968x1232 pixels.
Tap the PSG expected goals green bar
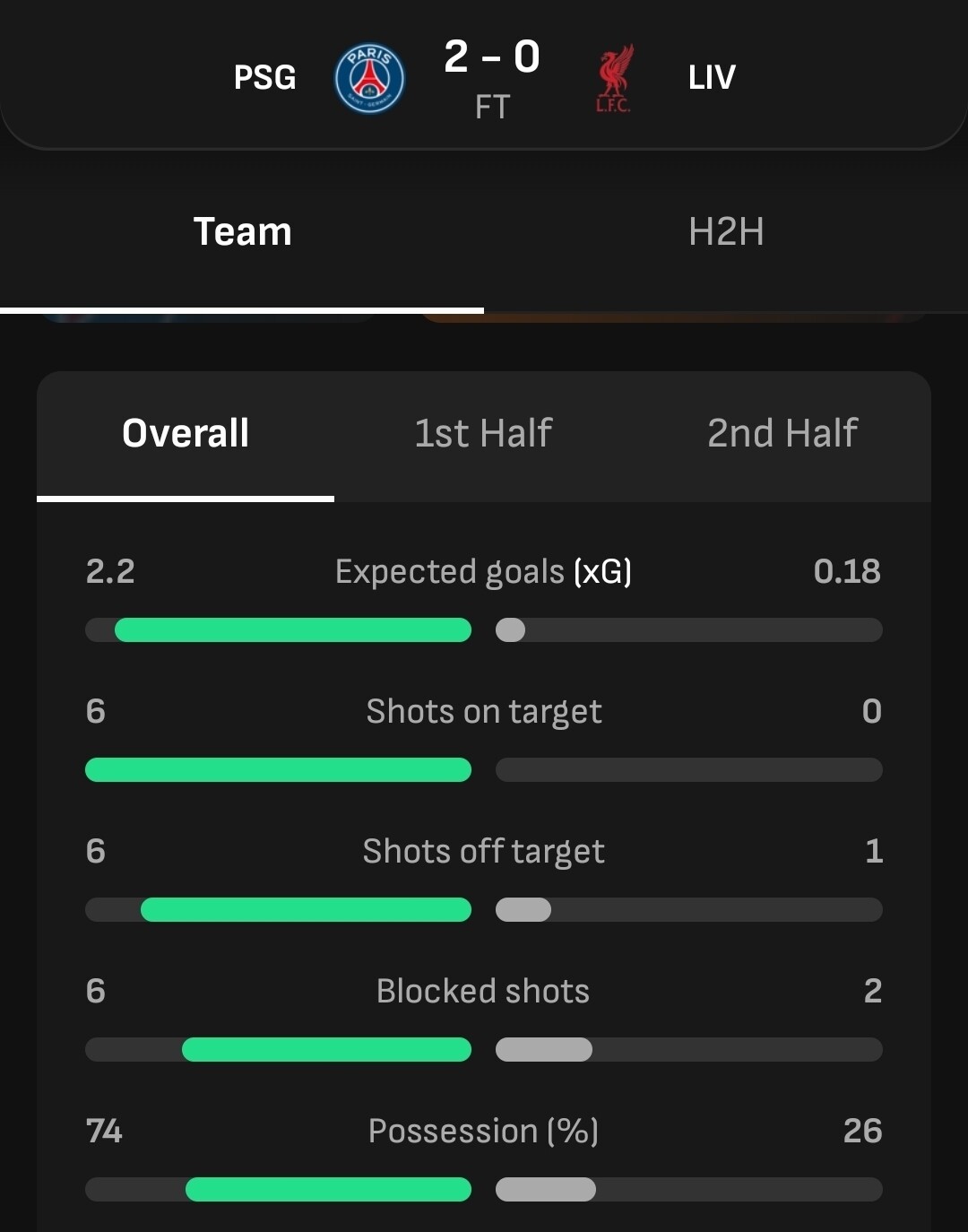tap(293, 630)
